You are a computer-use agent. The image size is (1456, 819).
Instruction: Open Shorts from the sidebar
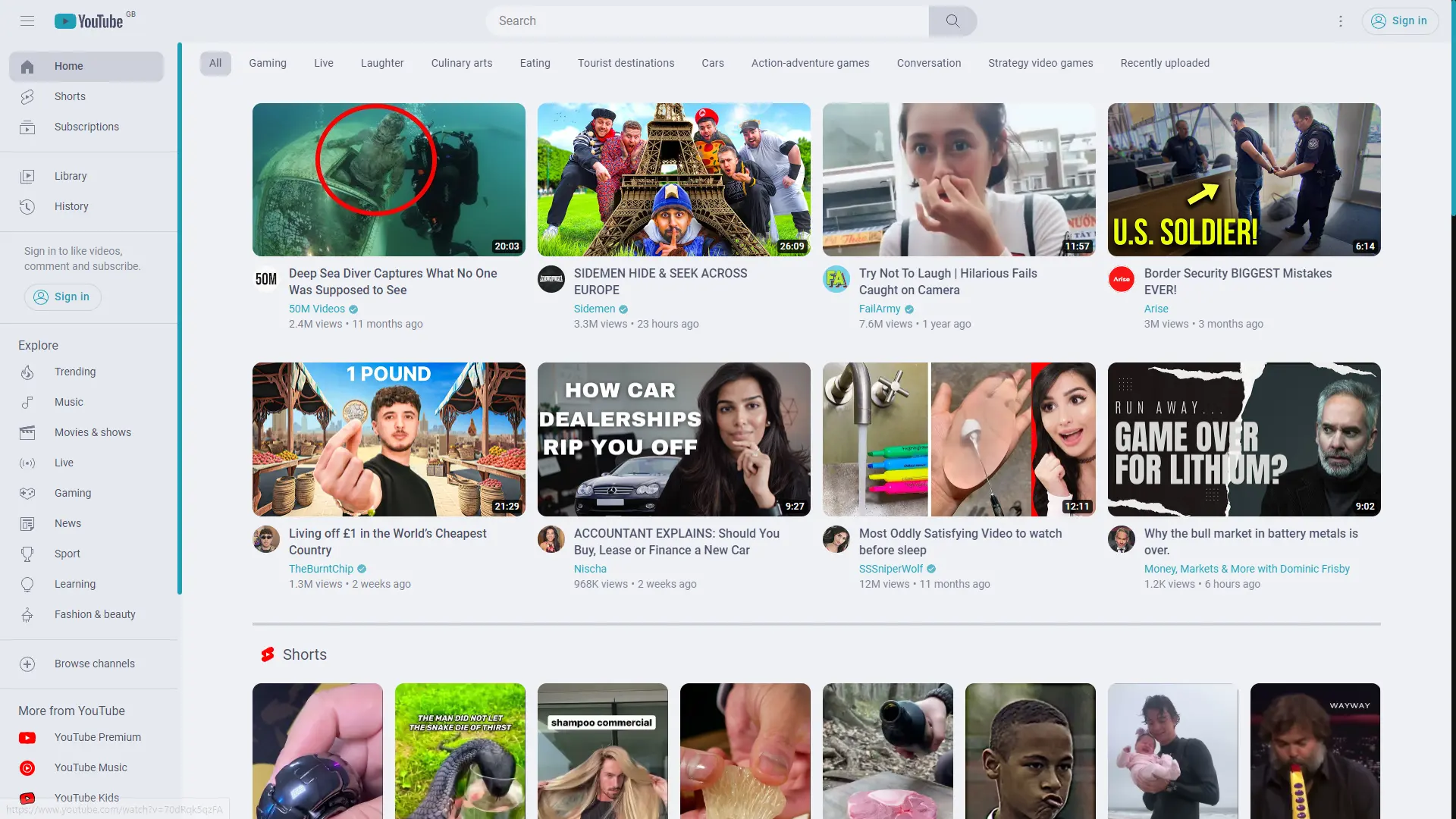pyautogui.click(x=70, y=96)
